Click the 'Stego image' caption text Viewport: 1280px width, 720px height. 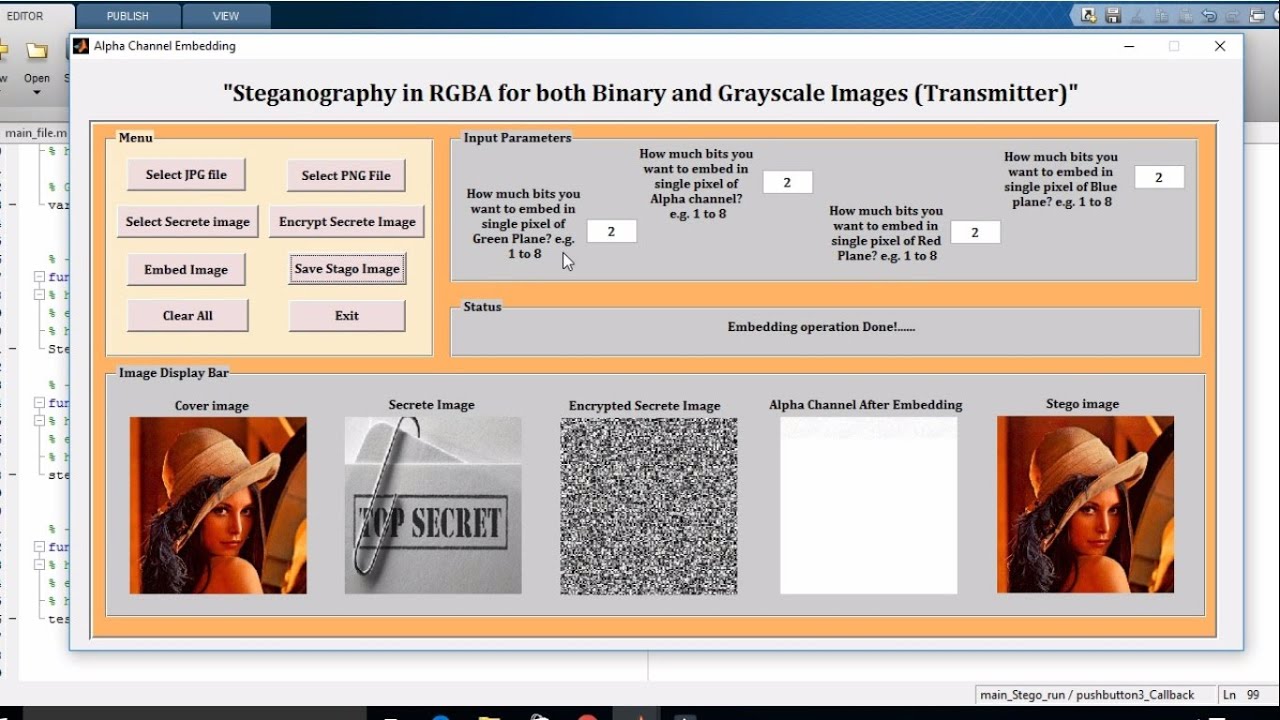click(1082, 404)
